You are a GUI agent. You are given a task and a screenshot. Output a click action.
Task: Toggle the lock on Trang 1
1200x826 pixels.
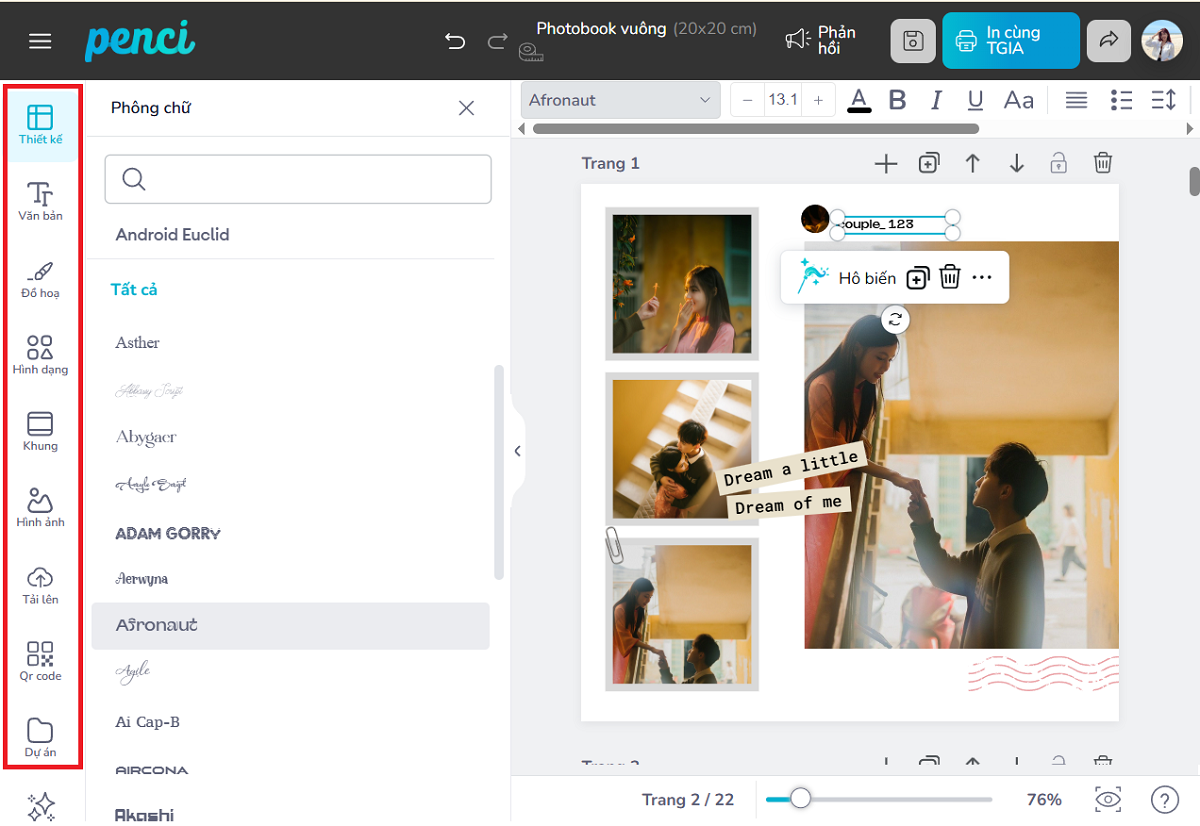click(1058, 163)
